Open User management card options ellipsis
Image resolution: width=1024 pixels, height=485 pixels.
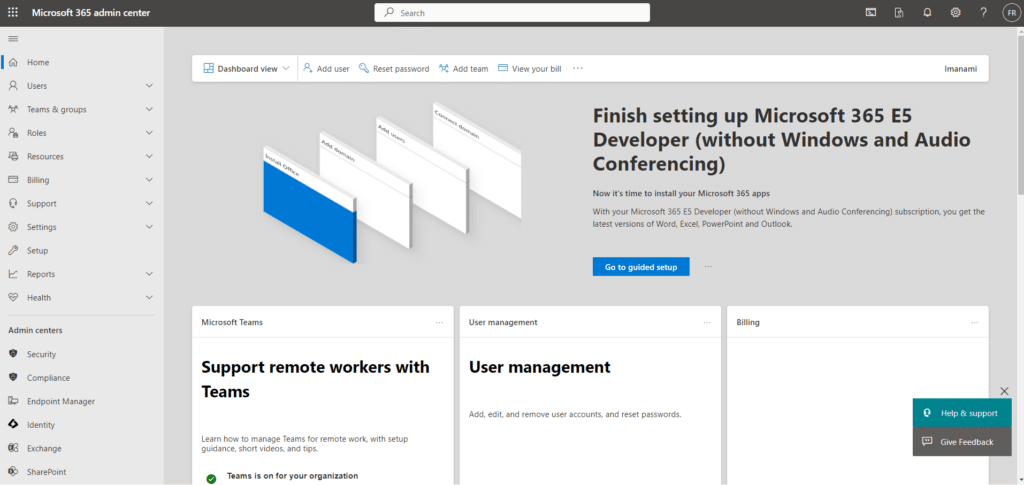pos(707,322)
